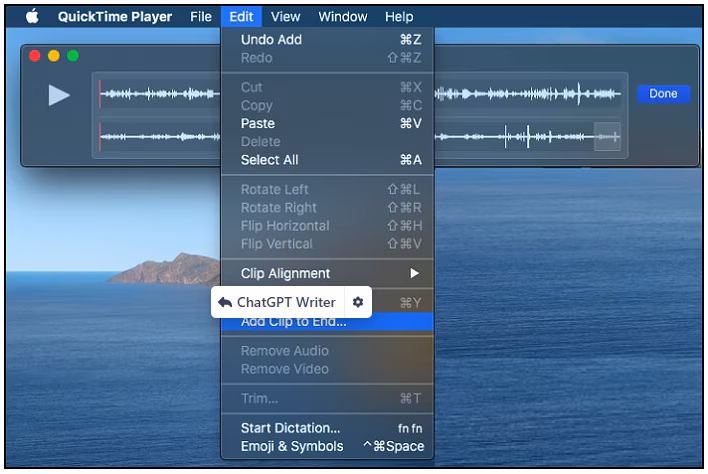Minimize window with yellow button
The image size is (708, 474).
click(x=54, y=56)
